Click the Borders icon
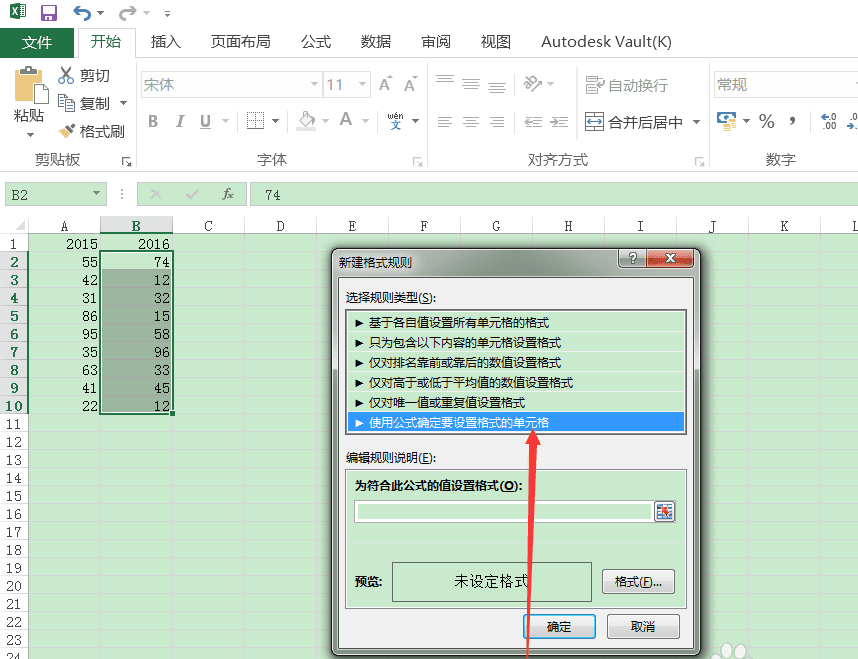 (x=256, y=120)
